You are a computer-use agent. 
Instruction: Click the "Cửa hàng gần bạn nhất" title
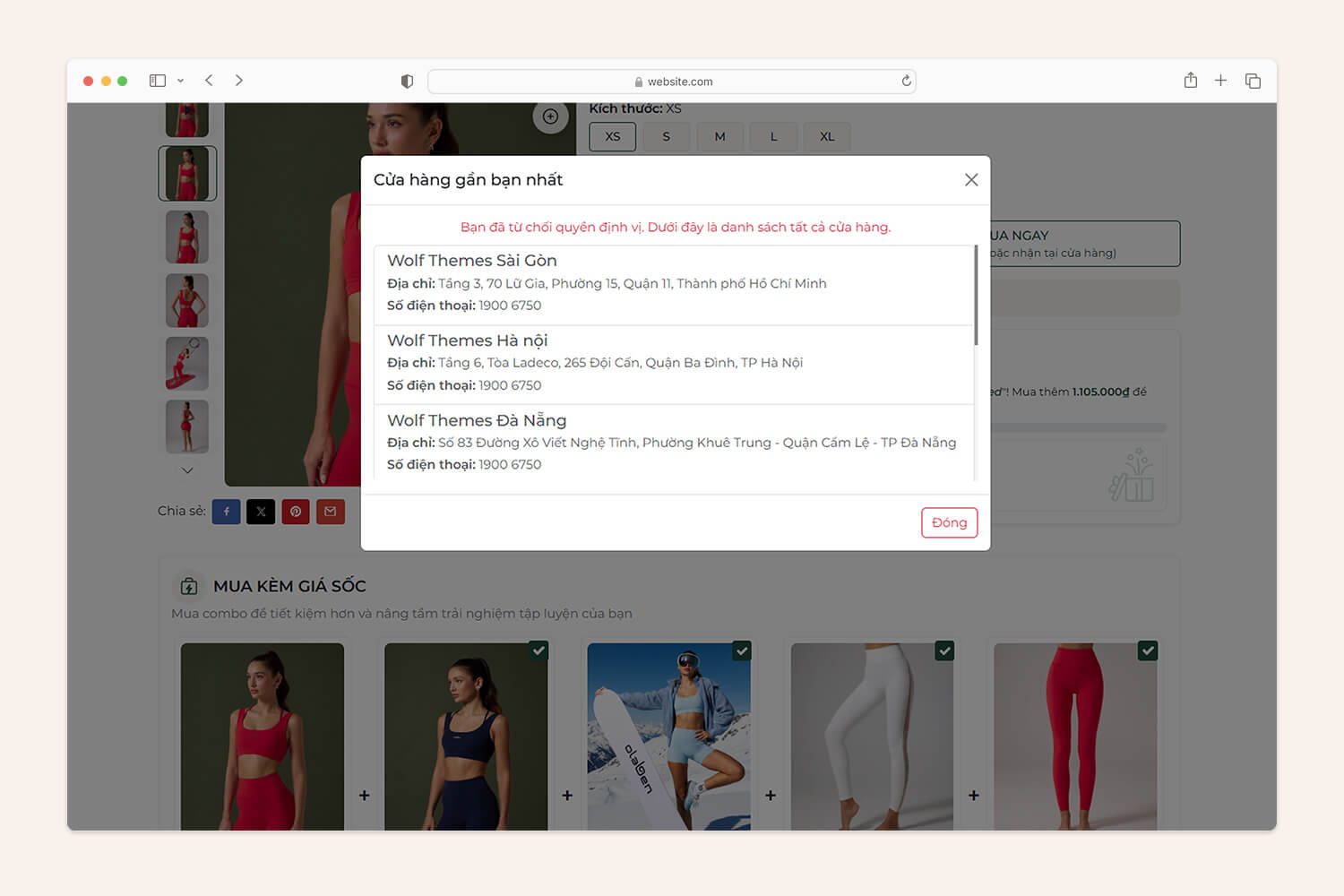pyautogui.click(x=468, y=180)
